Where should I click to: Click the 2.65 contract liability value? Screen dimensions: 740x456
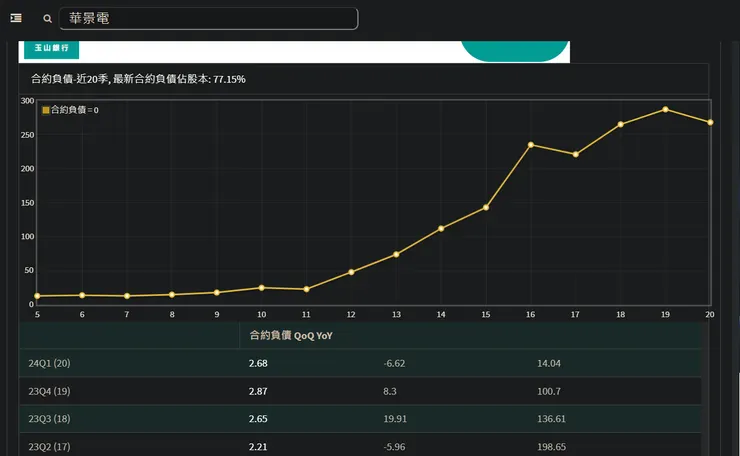[258, 419]
